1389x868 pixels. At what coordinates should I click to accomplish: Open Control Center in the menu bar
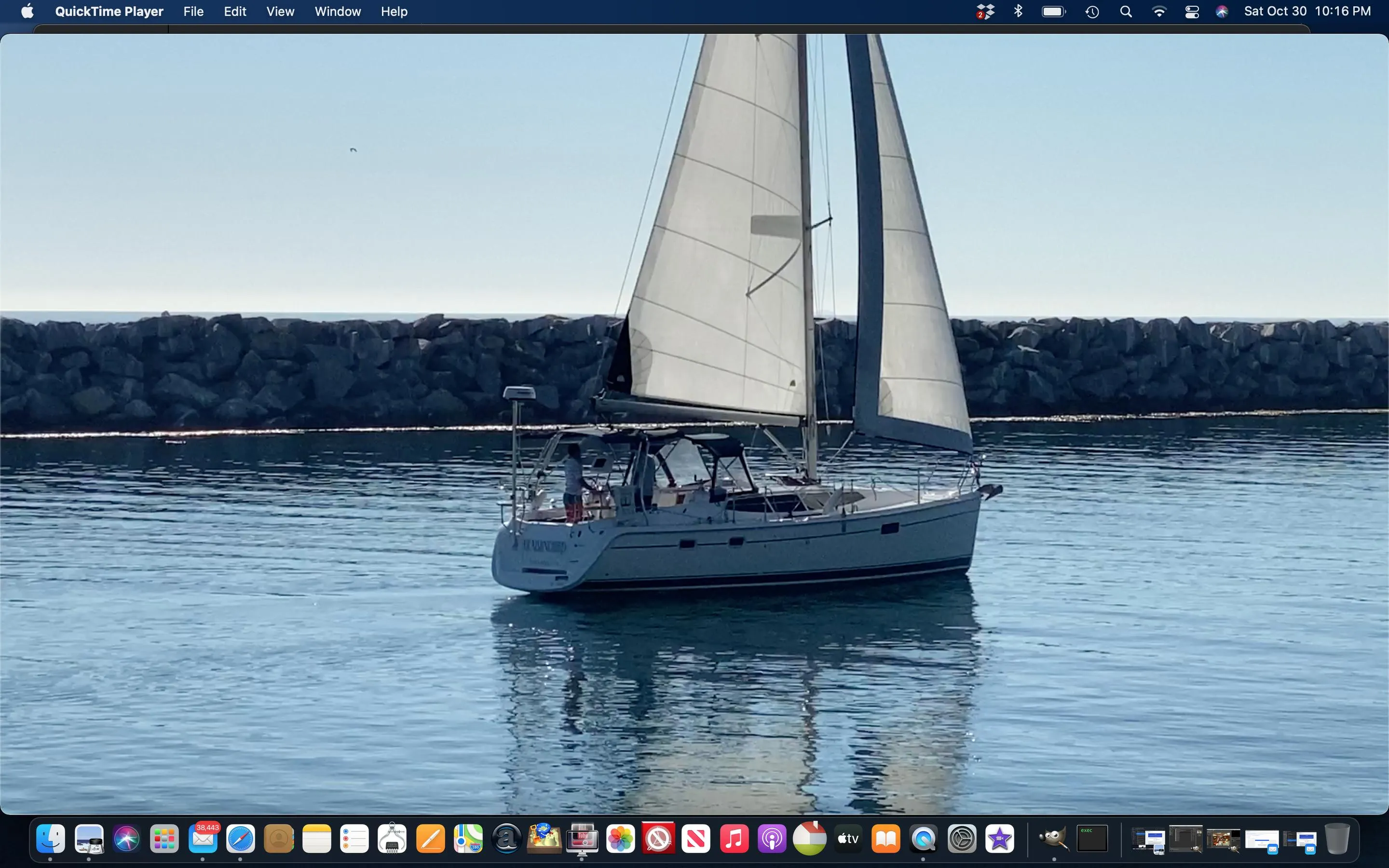coord(1192,12)
